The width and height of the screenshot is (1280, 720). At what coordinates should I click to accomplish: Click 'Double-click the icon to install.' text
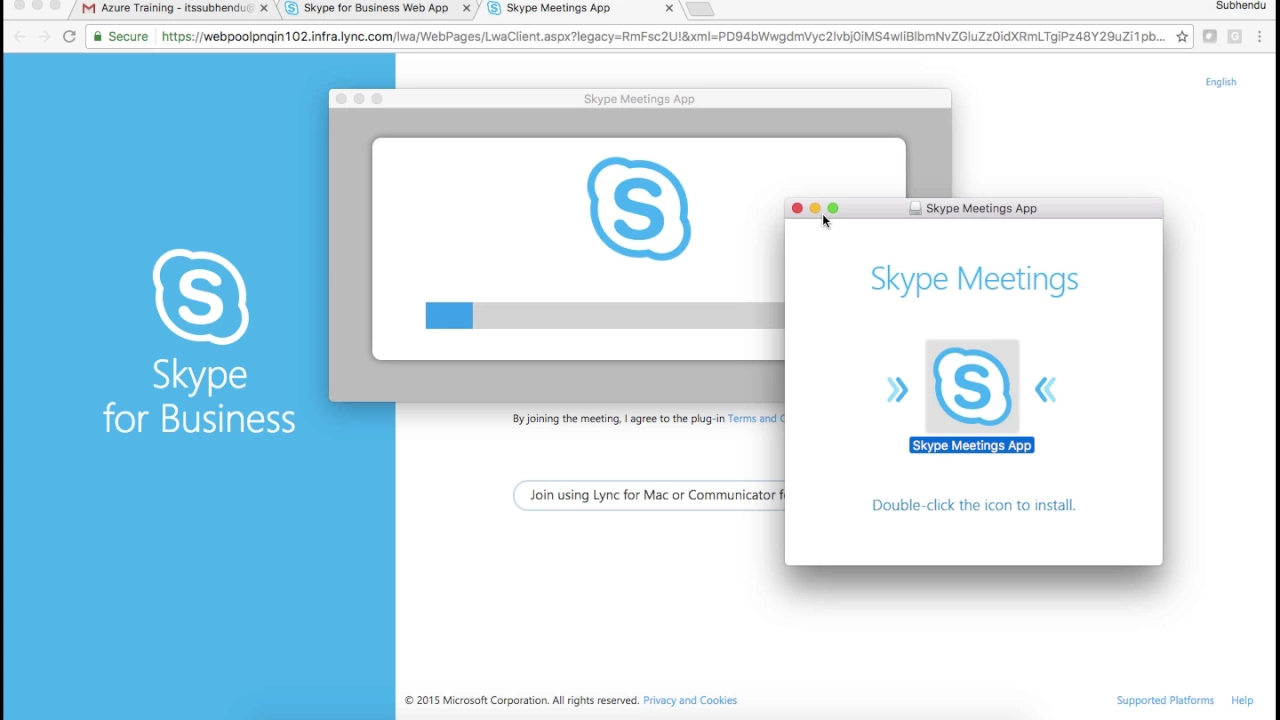click(x=974, y=505)
